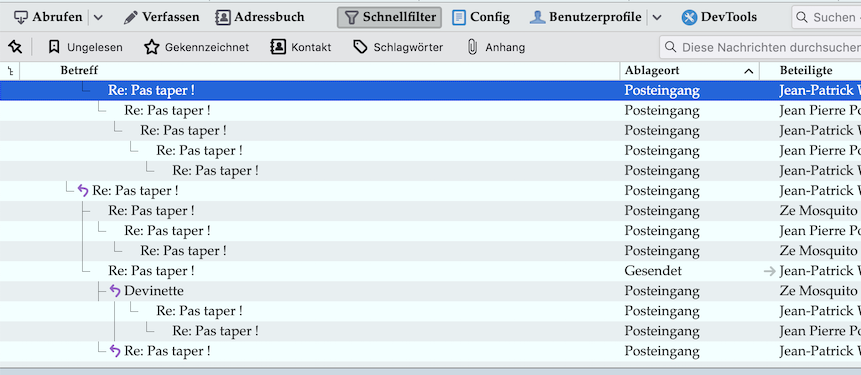Toggle the Gekennzeichnet starred filter

(x=197, y=47)
